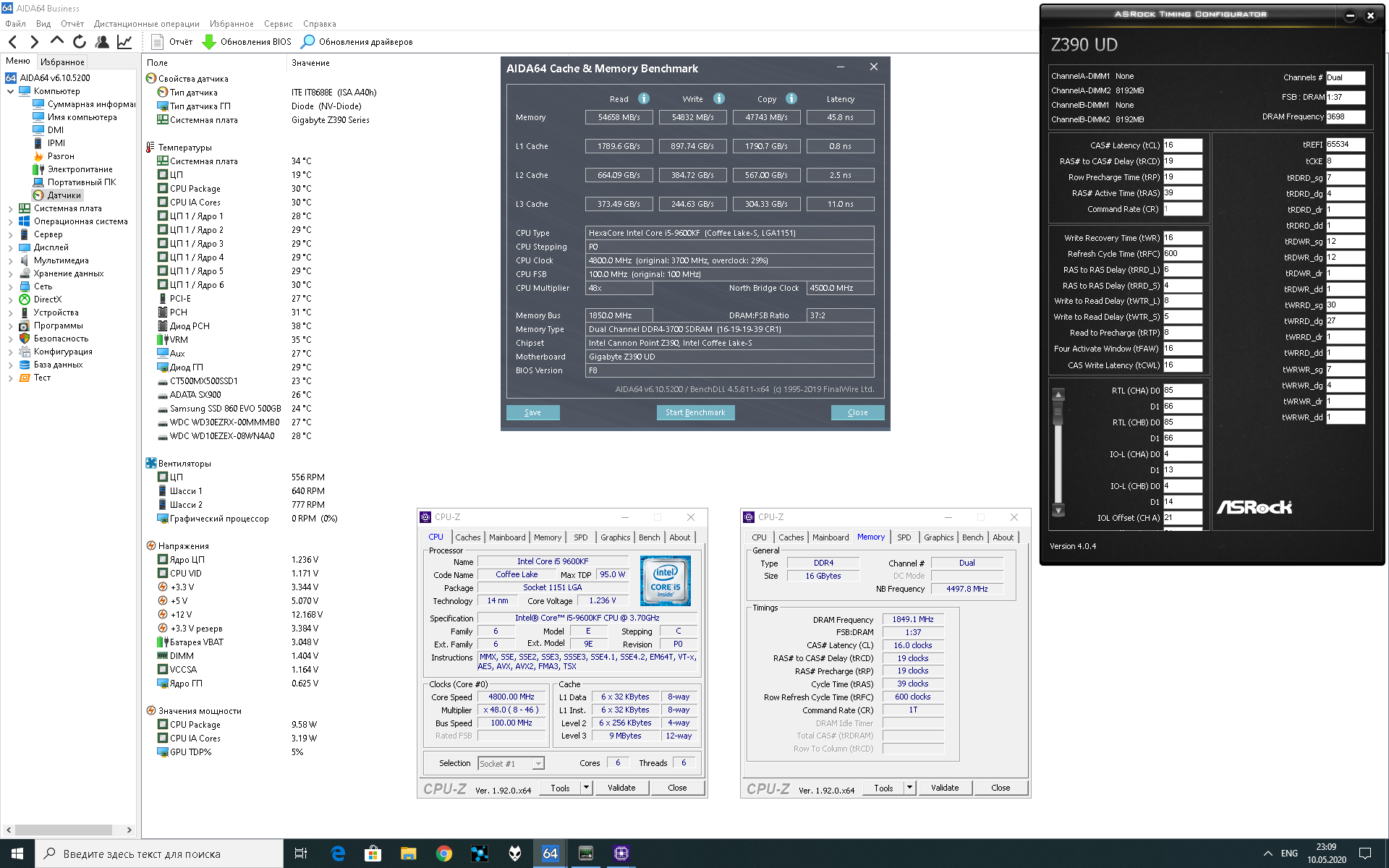
Task: Click the Refresh toolbar icon in AIDA64
Action: point(80,42)
